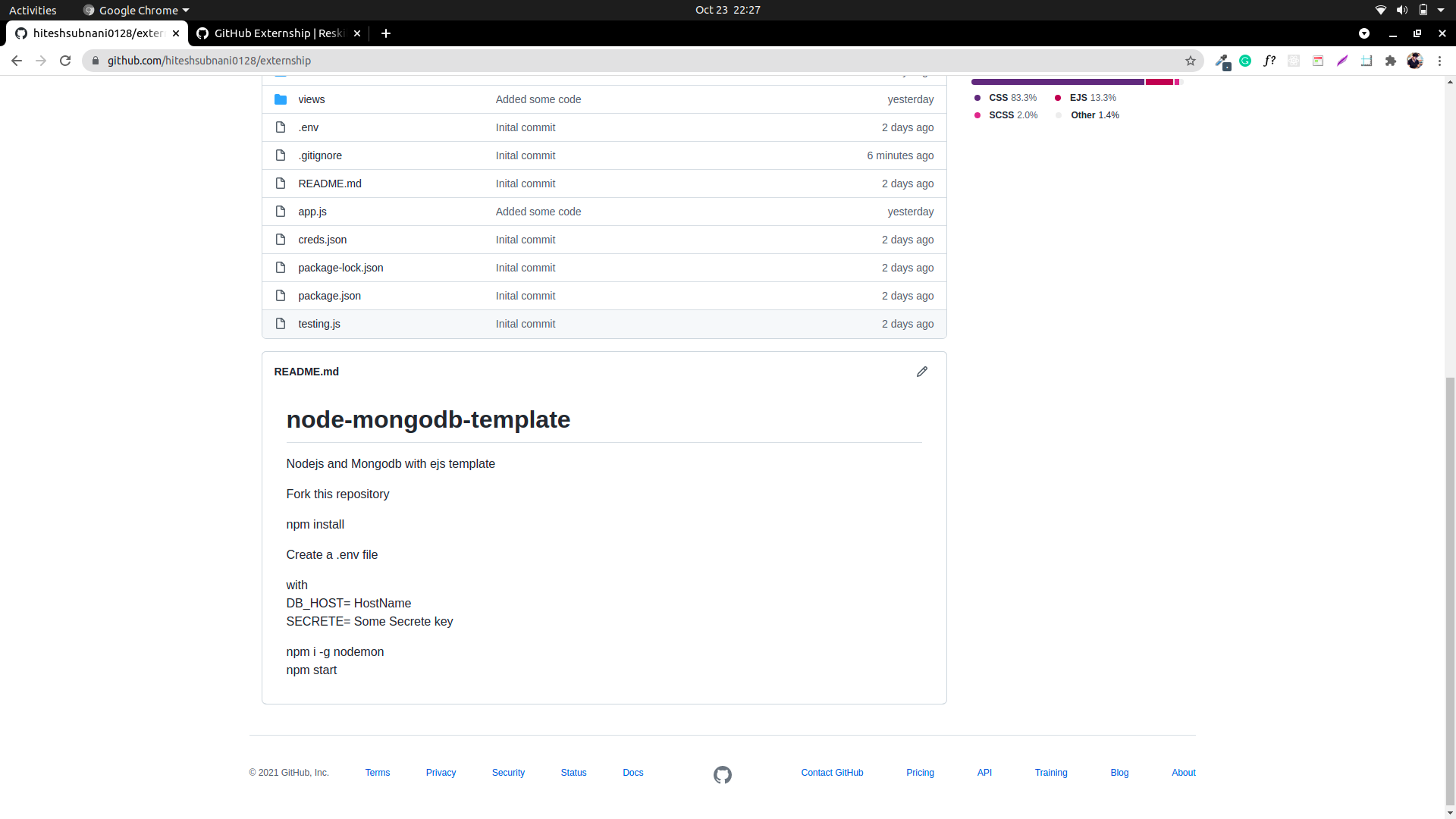The height and width of the screenshot is (819, 1456).
Task: Open Ubuntu Activities overview
Action: [33, 10]
